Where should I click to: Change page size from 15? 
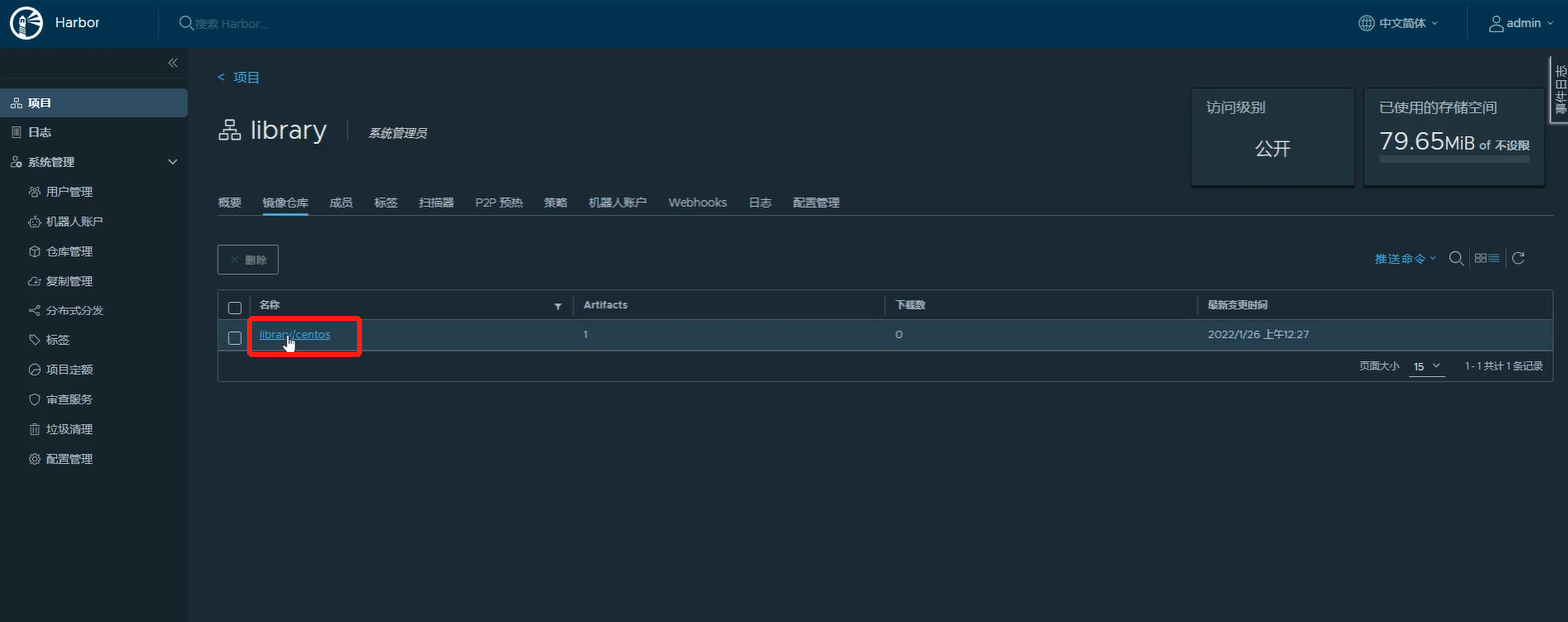tap(1427, 366)
